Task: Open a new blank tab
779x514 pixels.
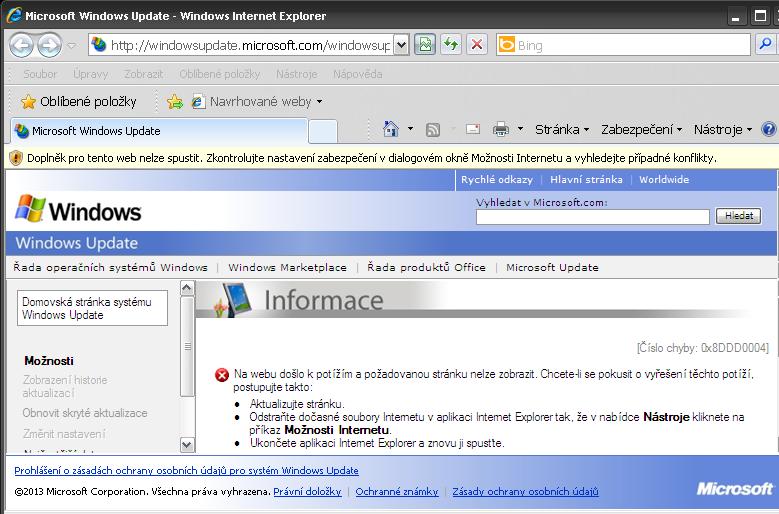Action: click(x=323, y=132)
